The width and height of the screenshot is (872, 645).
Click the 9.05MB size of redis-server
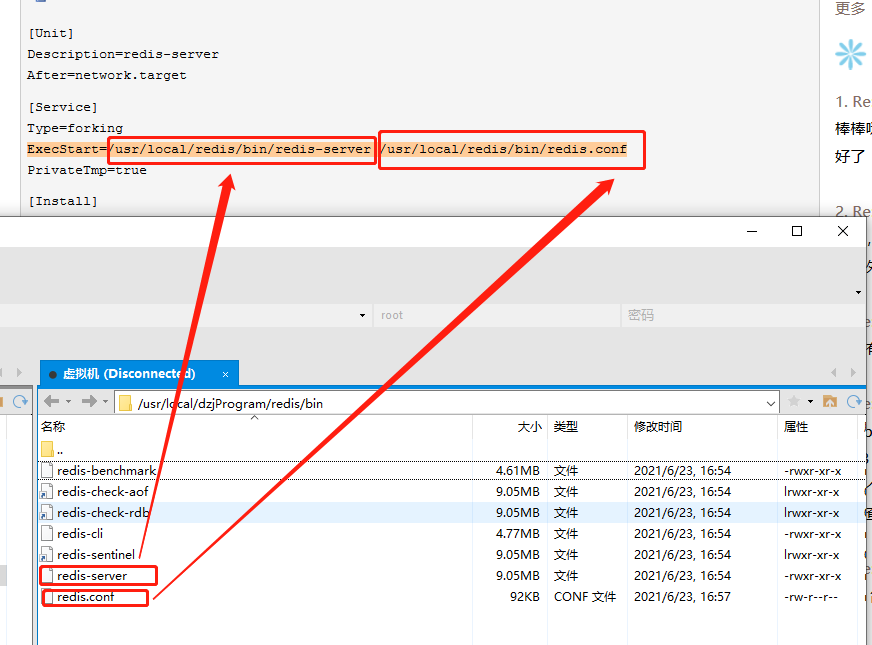click(x=518, y=576)
